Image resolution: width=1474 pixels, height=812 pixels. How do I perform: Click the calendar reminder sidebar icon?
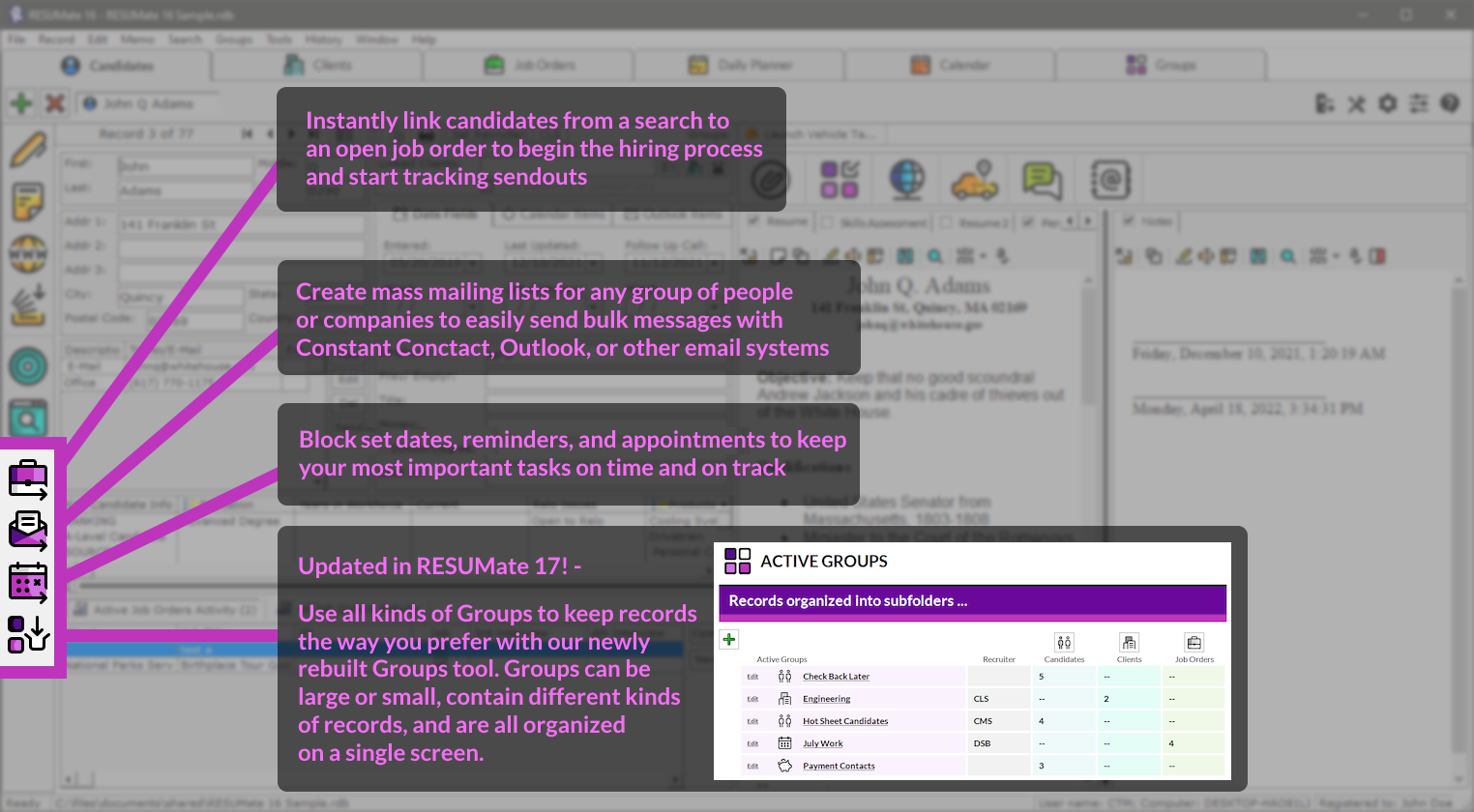tap(28, 582)
